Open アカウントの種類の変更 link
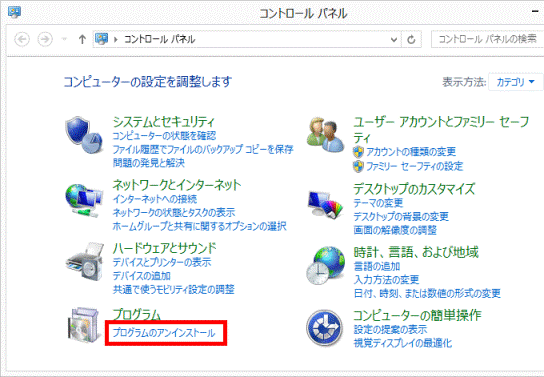Screen dimensions: 544x377 [x=411, y=152]
